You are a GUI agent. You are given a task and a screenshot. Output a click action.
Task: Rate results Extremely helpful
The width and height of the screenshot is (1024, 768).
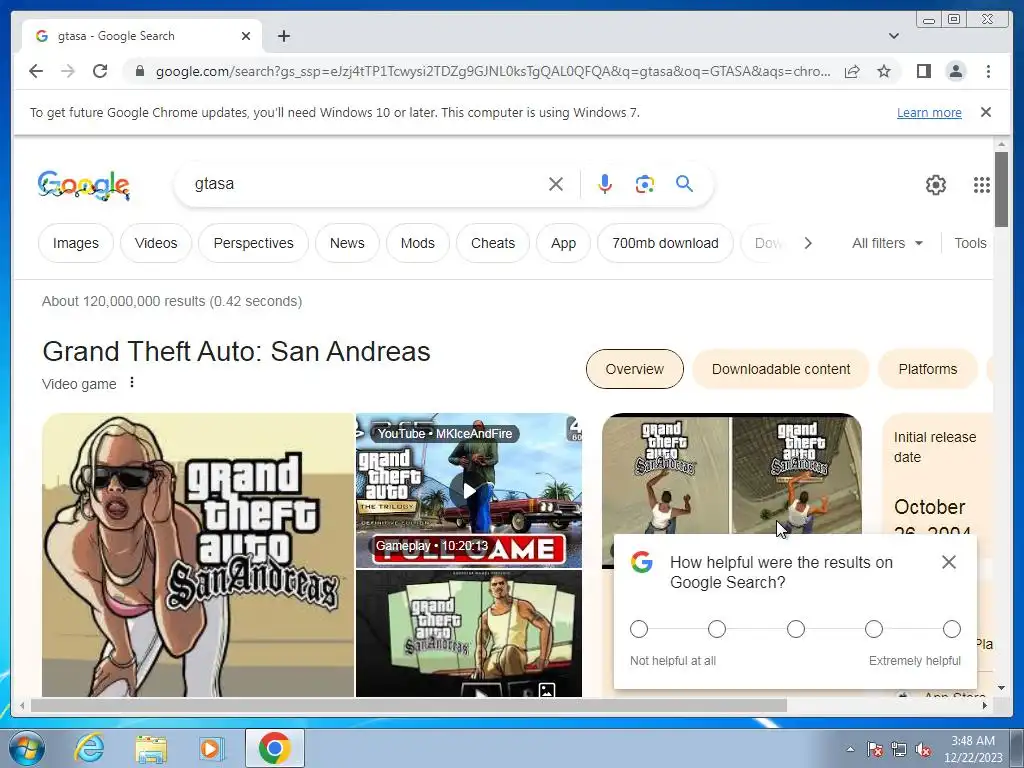click(x=952, y=629)
